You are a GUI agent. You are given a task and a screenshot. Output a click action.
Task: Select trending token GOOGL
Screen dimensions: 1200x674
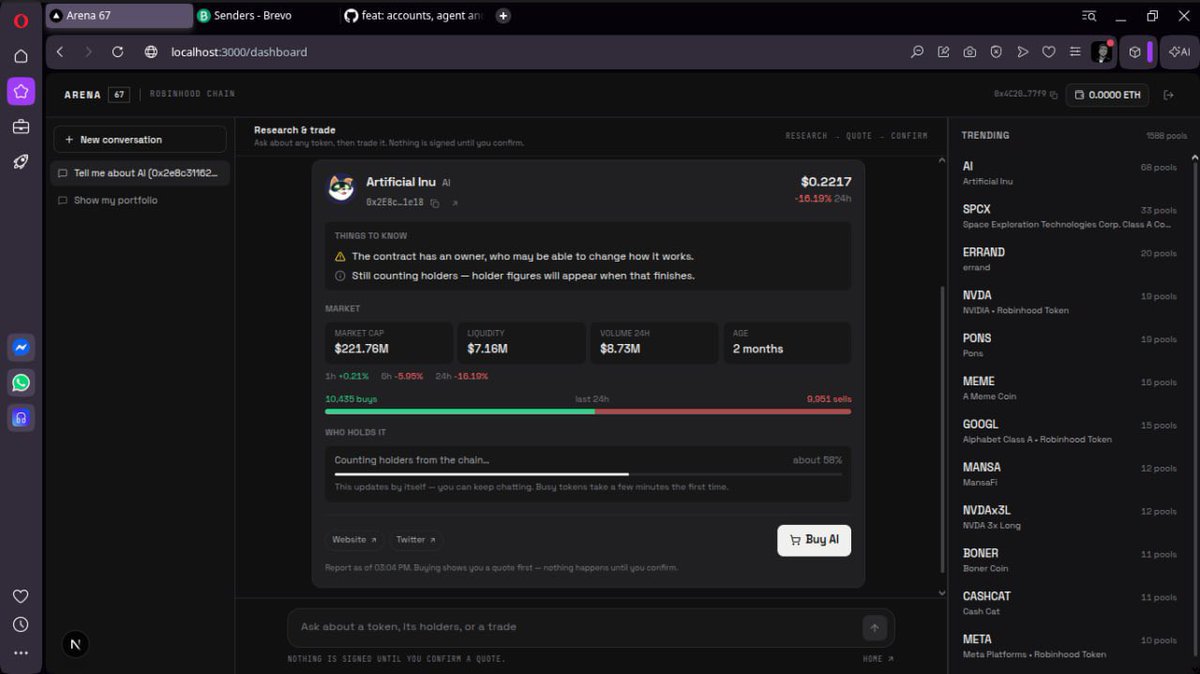[1070, 431]
